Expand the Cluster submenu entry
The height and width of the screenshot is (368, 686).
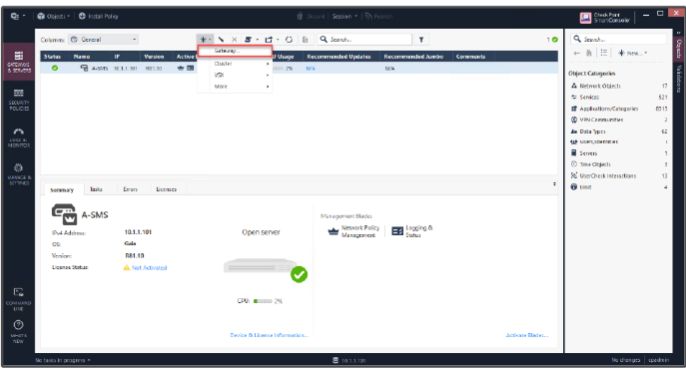pos(235,63)
